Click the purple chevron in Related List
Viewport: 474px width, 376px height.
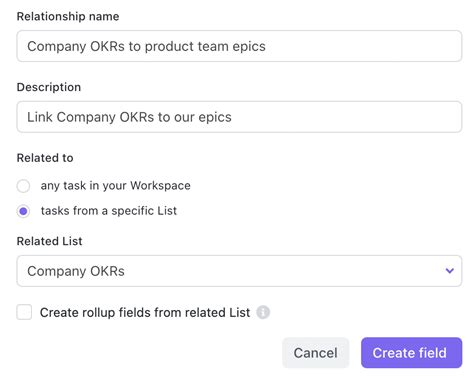point(450,271)
